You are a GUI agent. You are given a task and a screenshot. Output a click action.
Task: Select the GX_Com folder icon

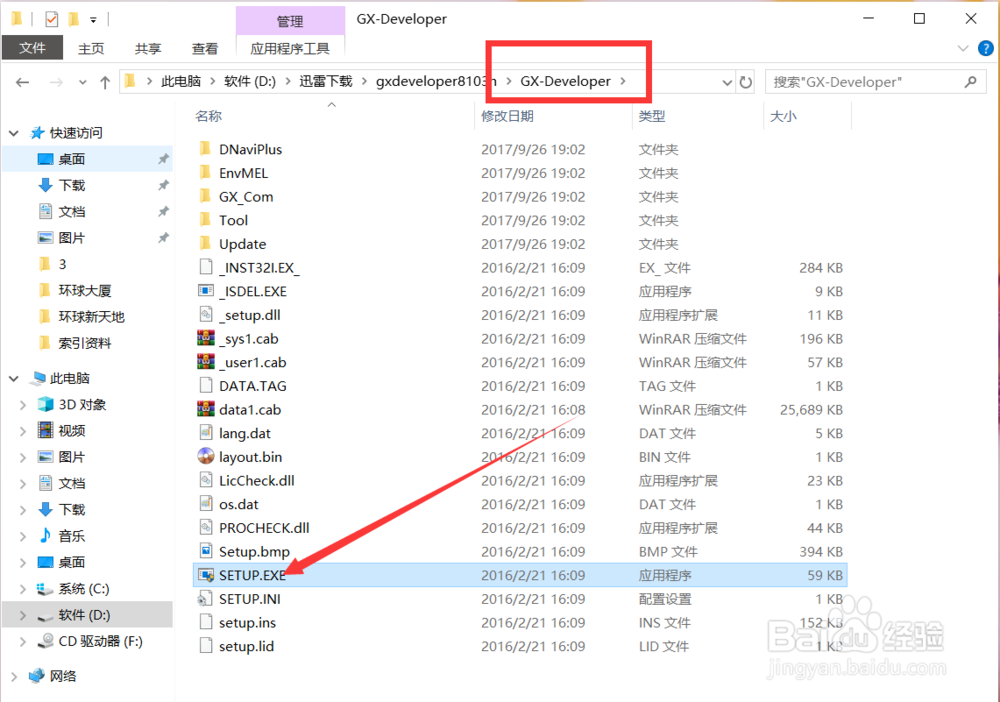(x=205, y=196)
